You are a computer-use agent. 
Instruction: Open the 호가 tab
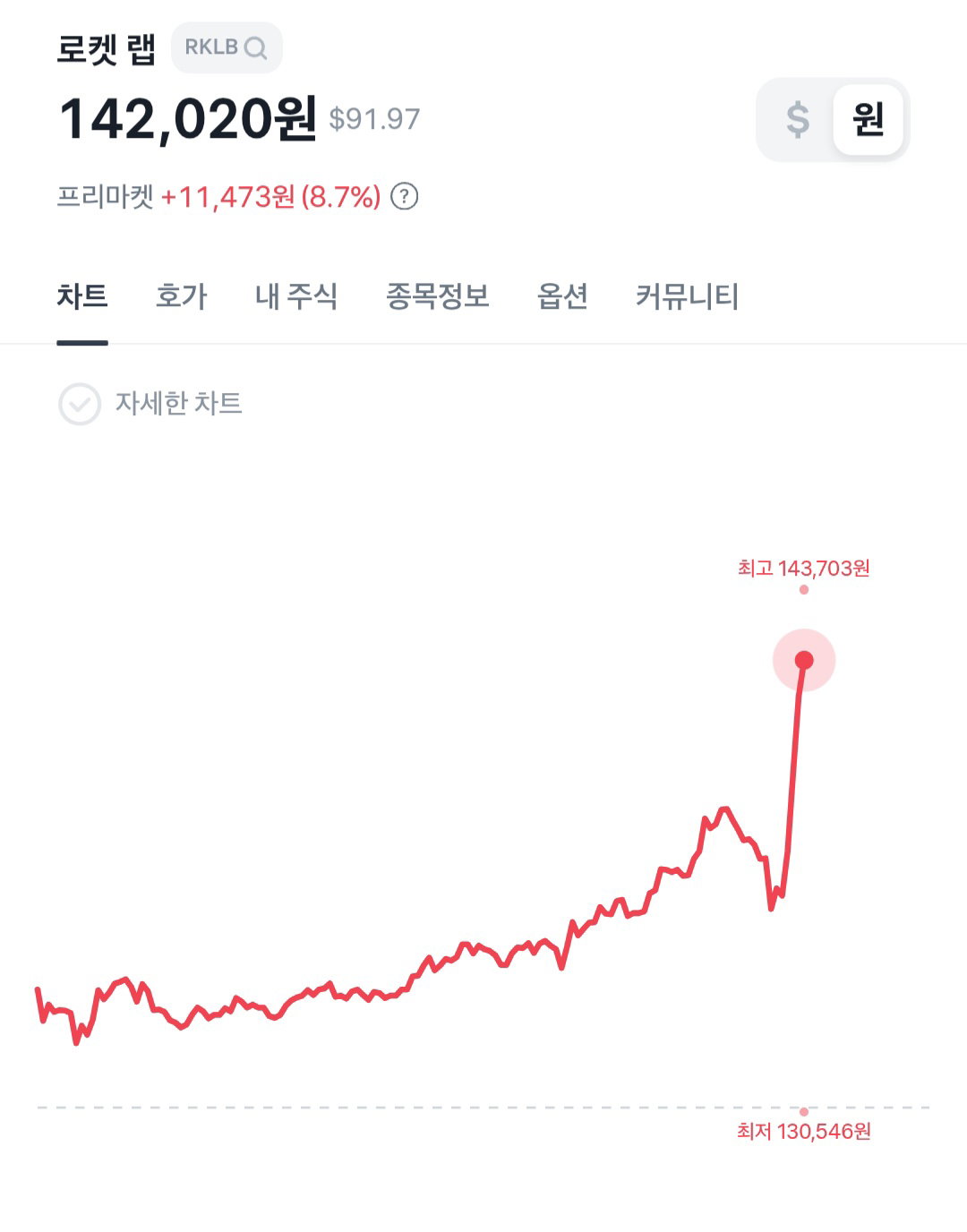[x=181, y=296]
